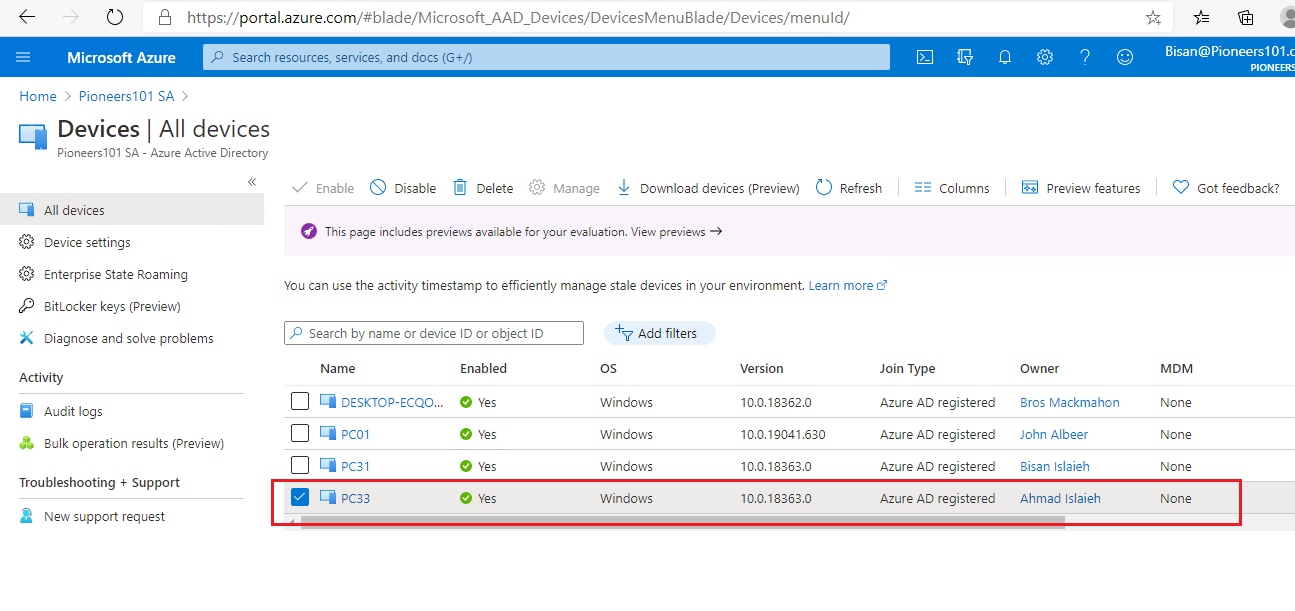Click the OS column header

point(608,368)
